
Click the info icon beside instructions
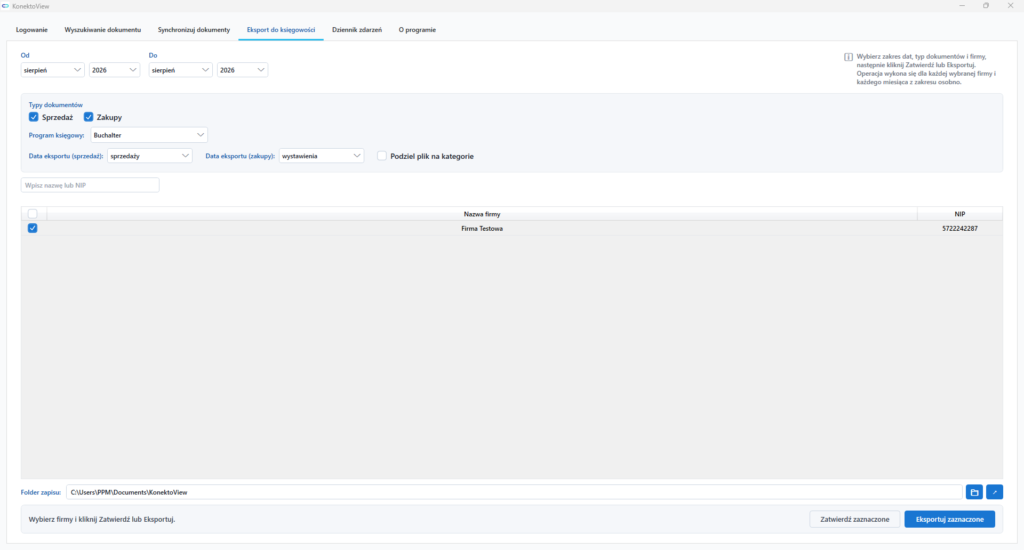pos(848,57)
